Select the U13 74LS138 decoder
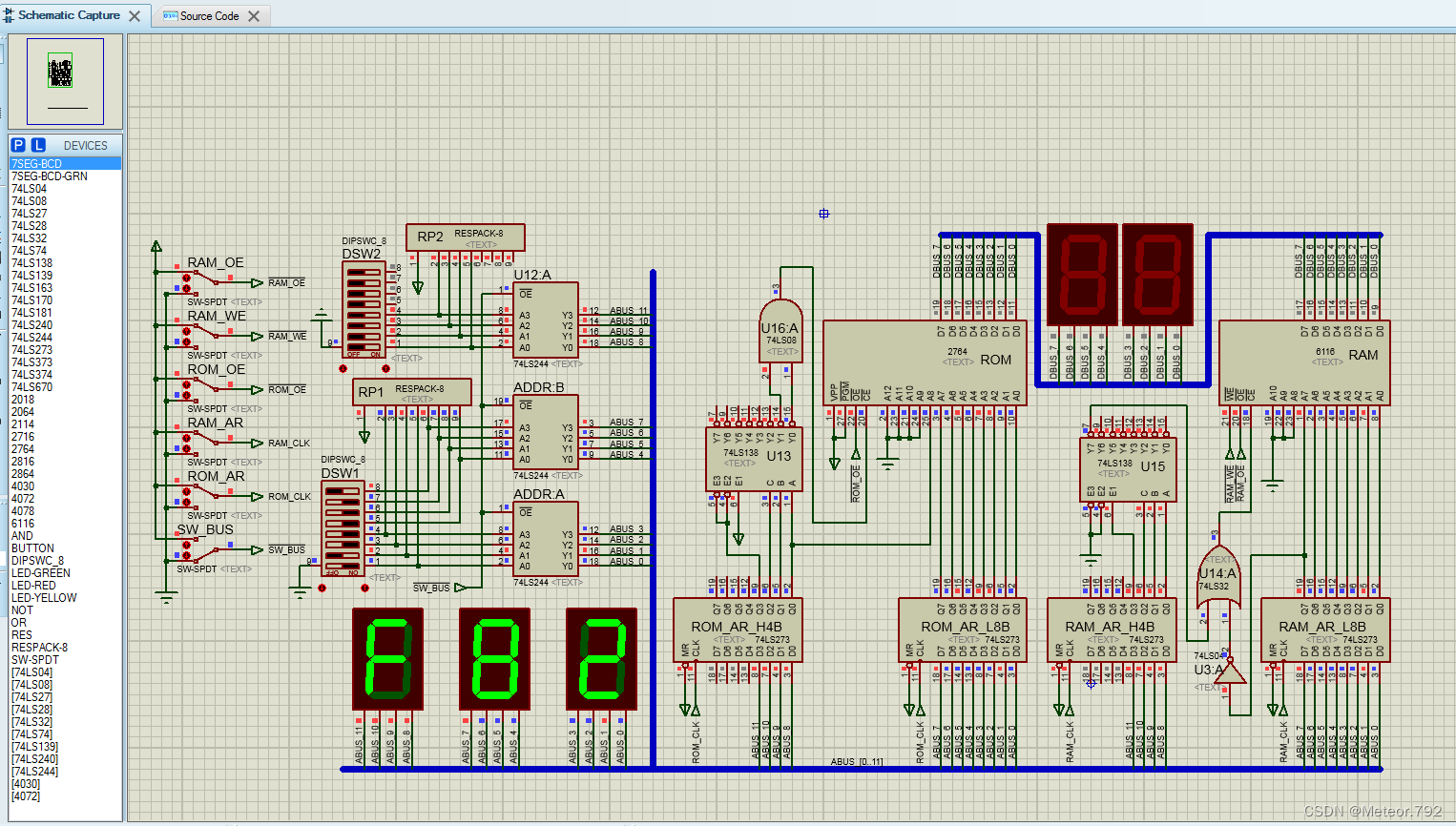Screen dimensions: 1456x826 pyautogui.click(x=754, y=458)
